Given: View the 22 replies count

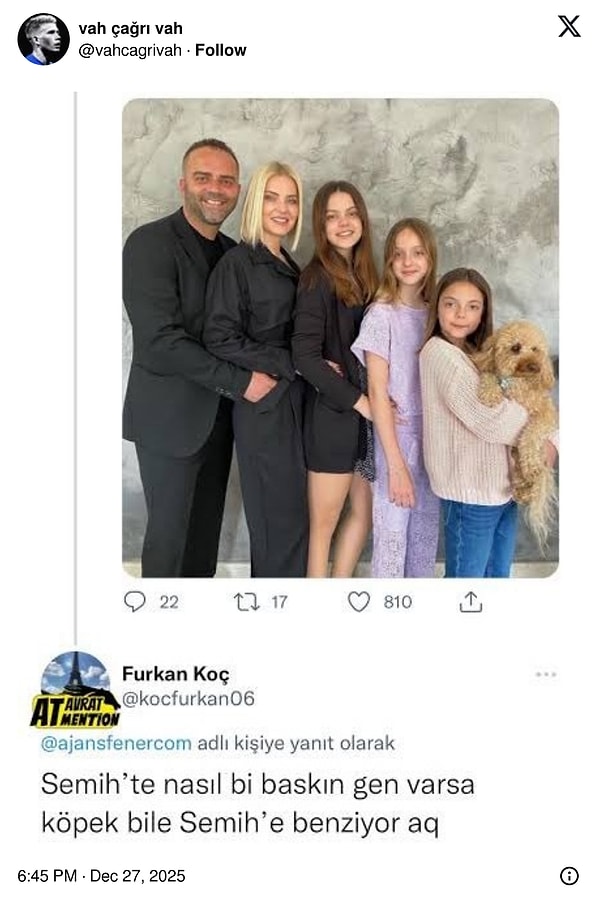Looking at the screenshot, I should pyautogui.click(x=169, y=602).
